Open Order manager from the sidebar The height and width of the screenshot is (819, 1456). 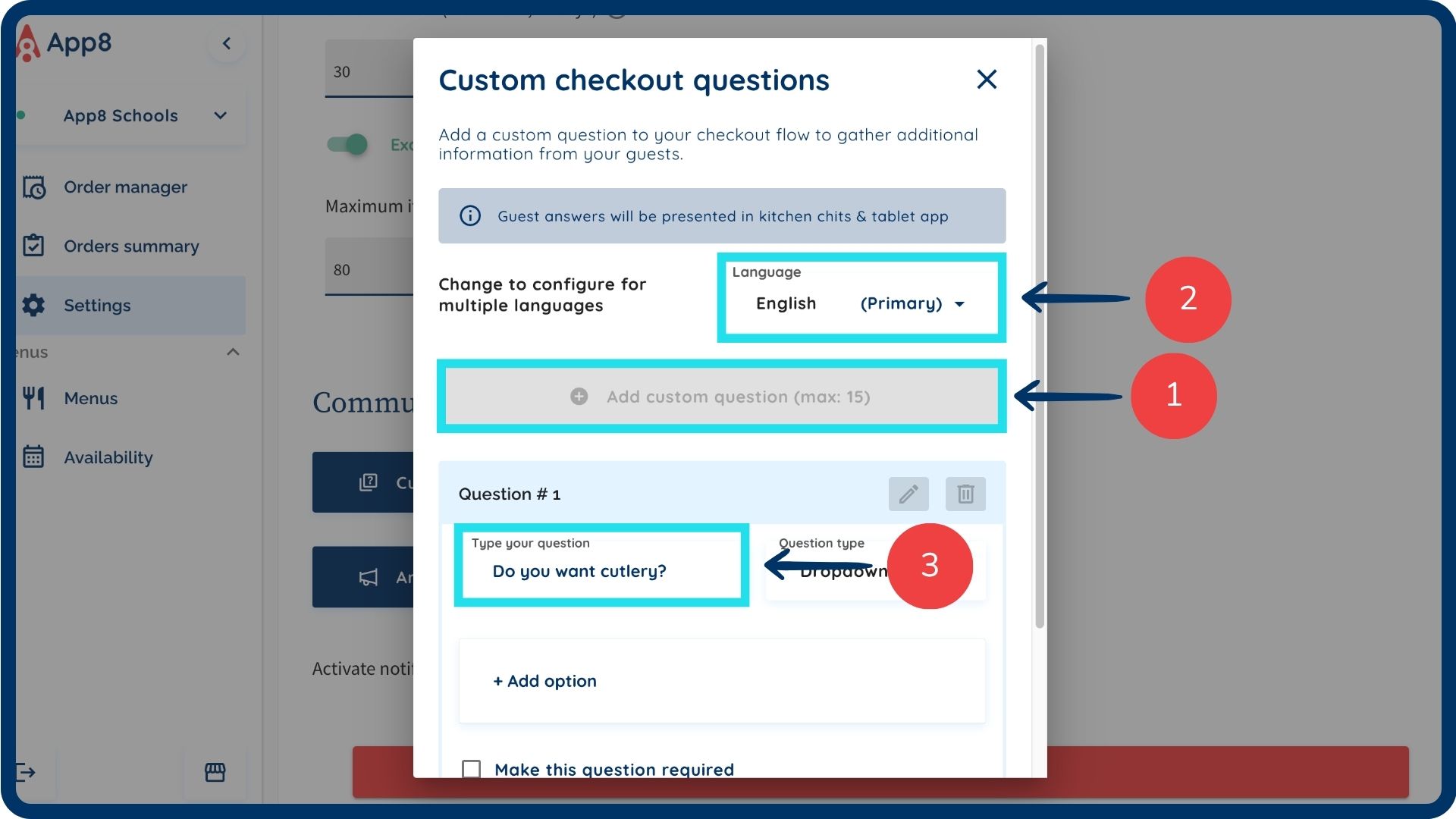(x=125, y=187)
